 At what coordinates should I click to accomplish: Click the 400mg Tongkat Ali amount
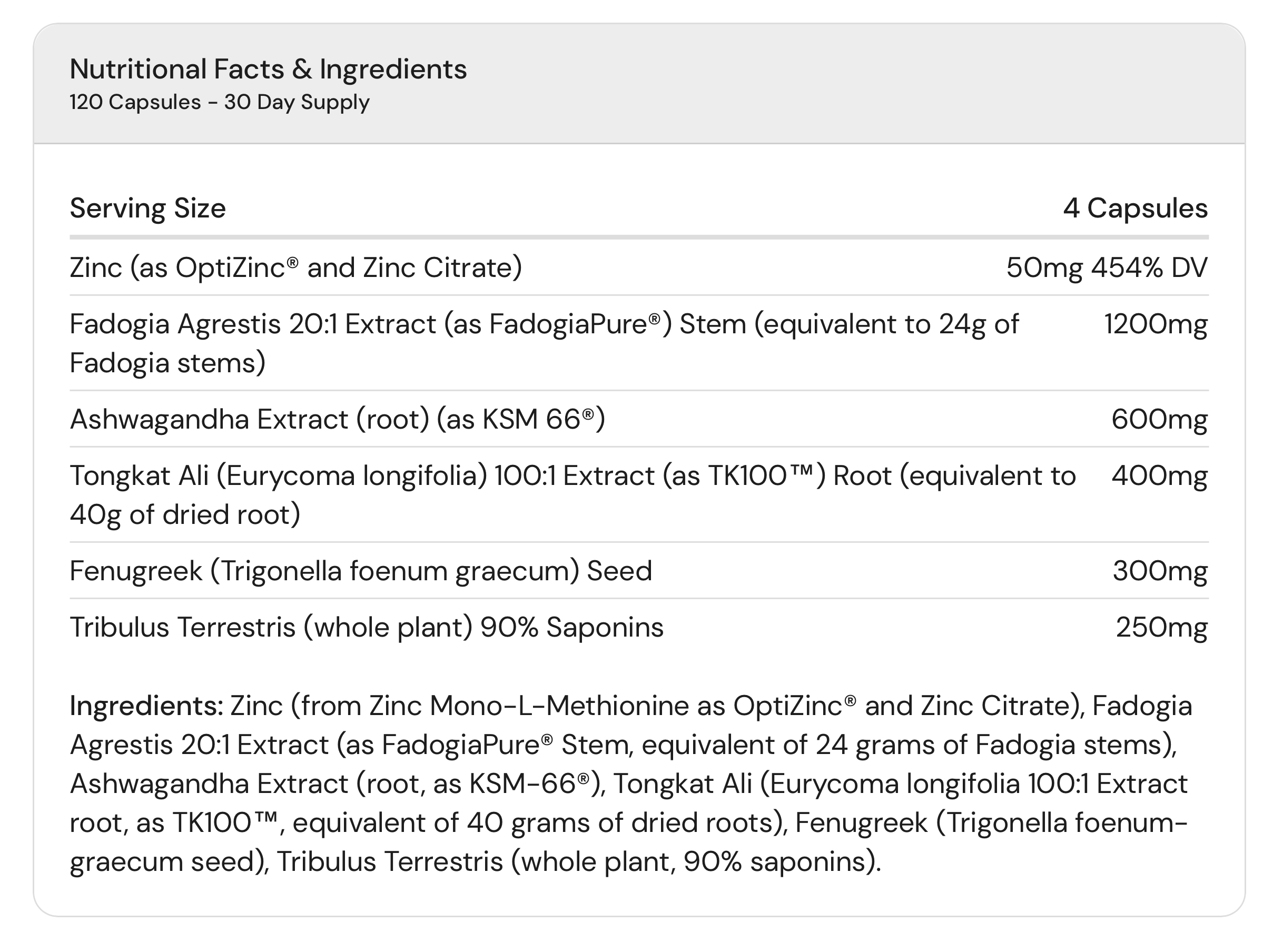[x=1159, y=476]
